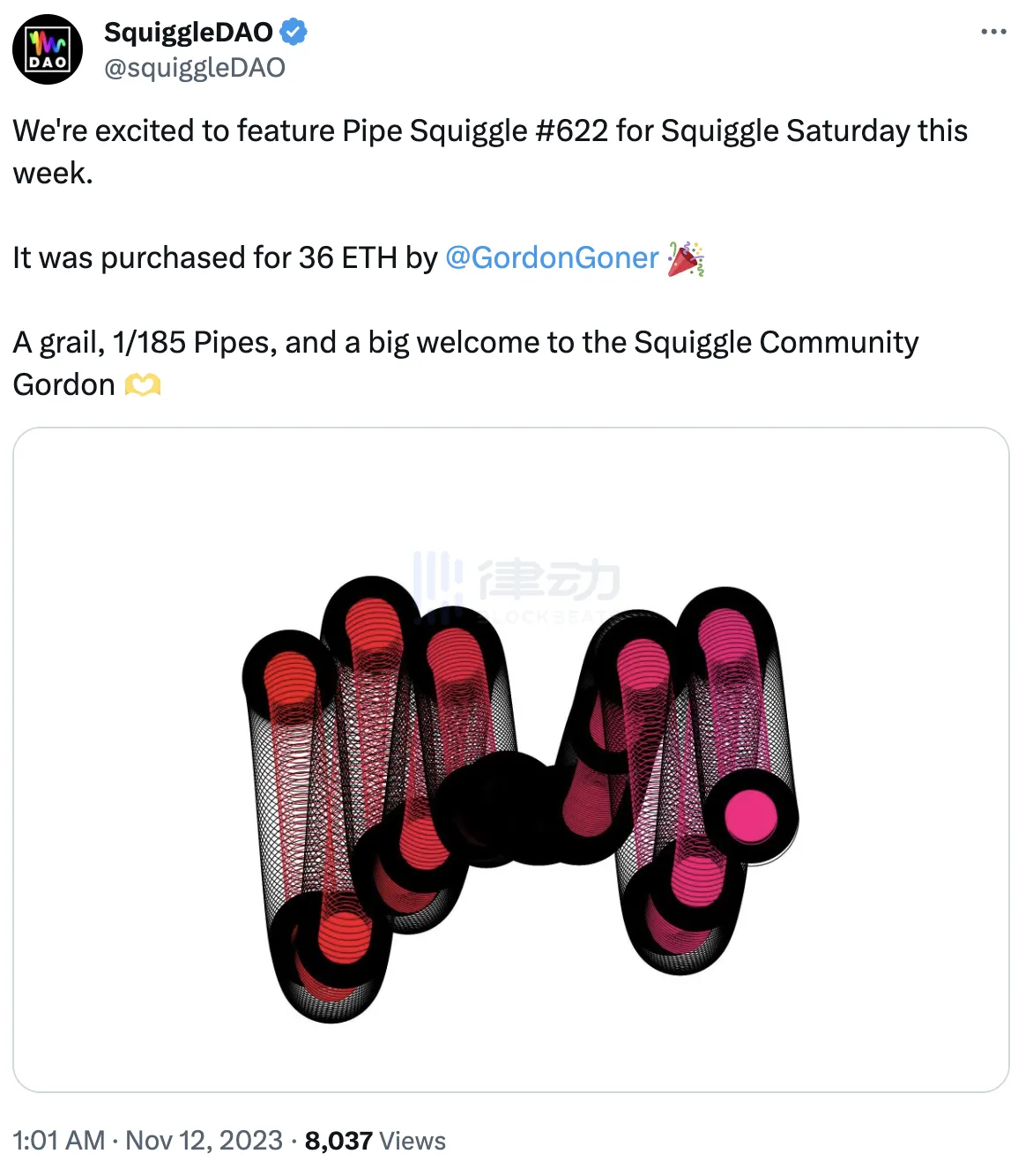1033x1176 pixels.
Task: Click the "Pipe Squiggle #622" text
Action: point(475,130)
